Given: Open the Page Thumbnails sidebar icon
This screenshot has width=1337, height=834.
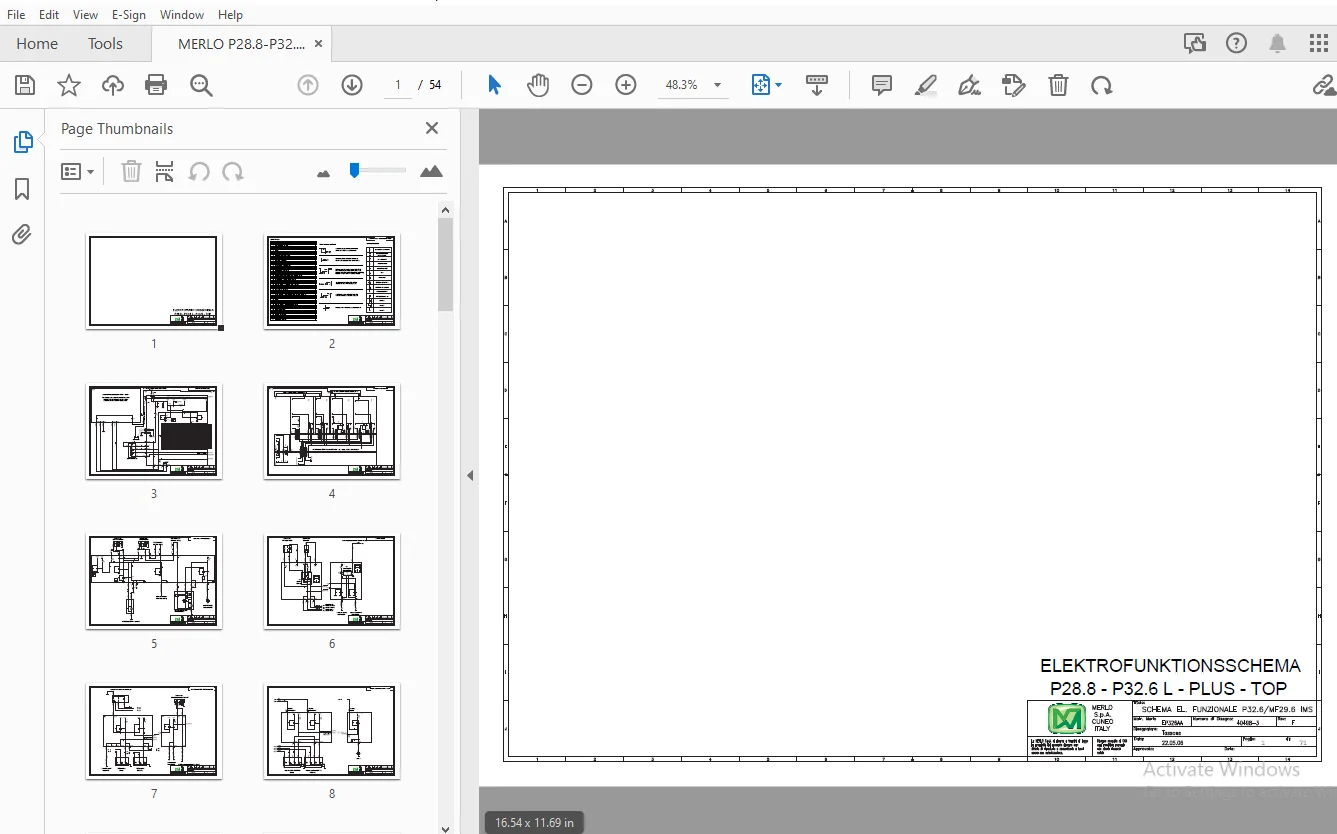Looking at the screenshot, I should point(22,142).
